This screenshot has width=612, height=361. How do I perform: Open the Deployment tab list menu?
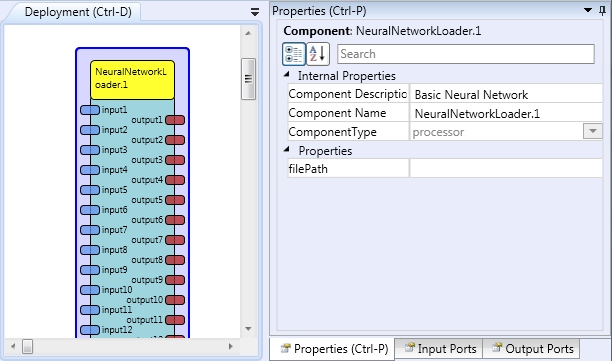coord(255,12)
